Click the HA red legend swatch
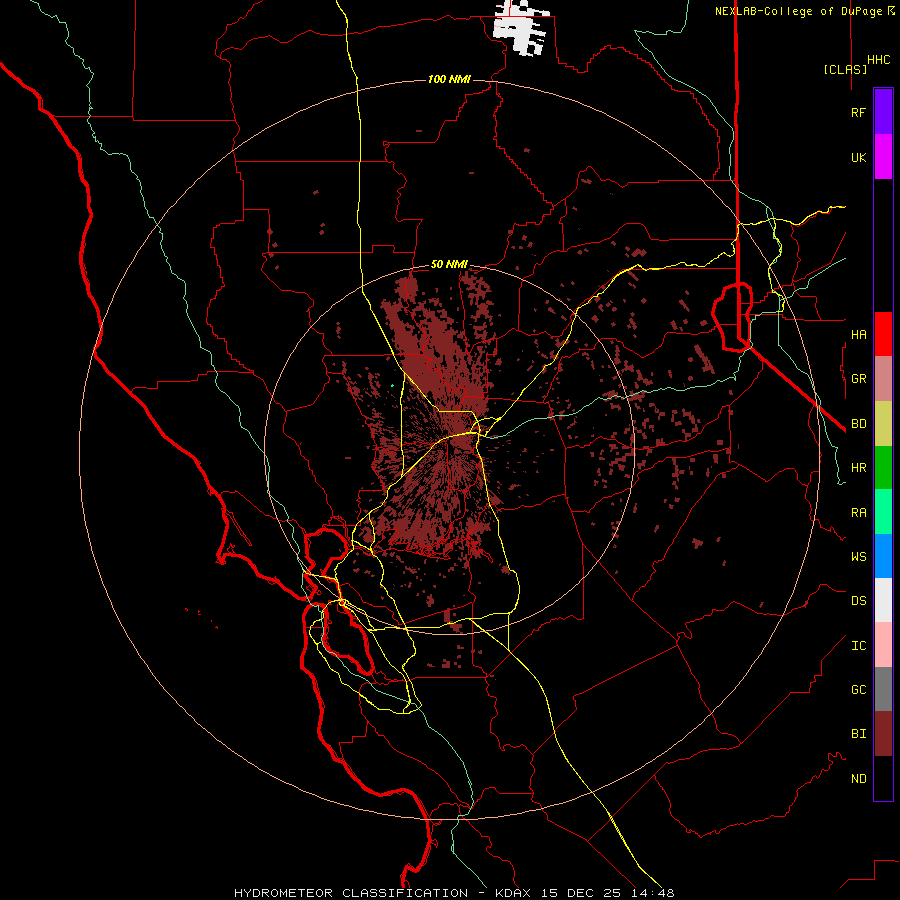This screenshot has width=900, height=900. click(883, 334)
